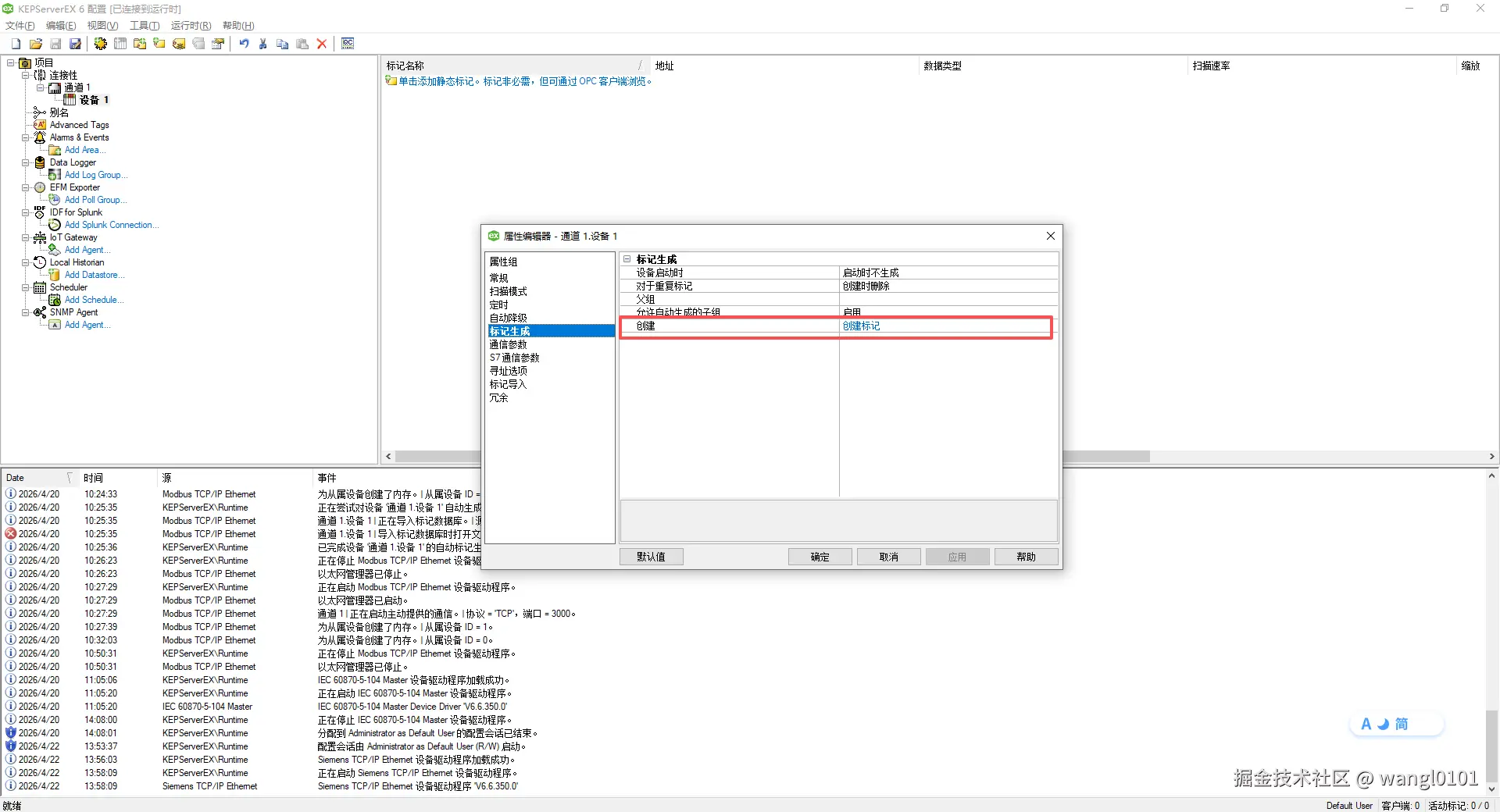Collapse the 通道 1 tree node

pyautogui.click(x=41, y=87)
